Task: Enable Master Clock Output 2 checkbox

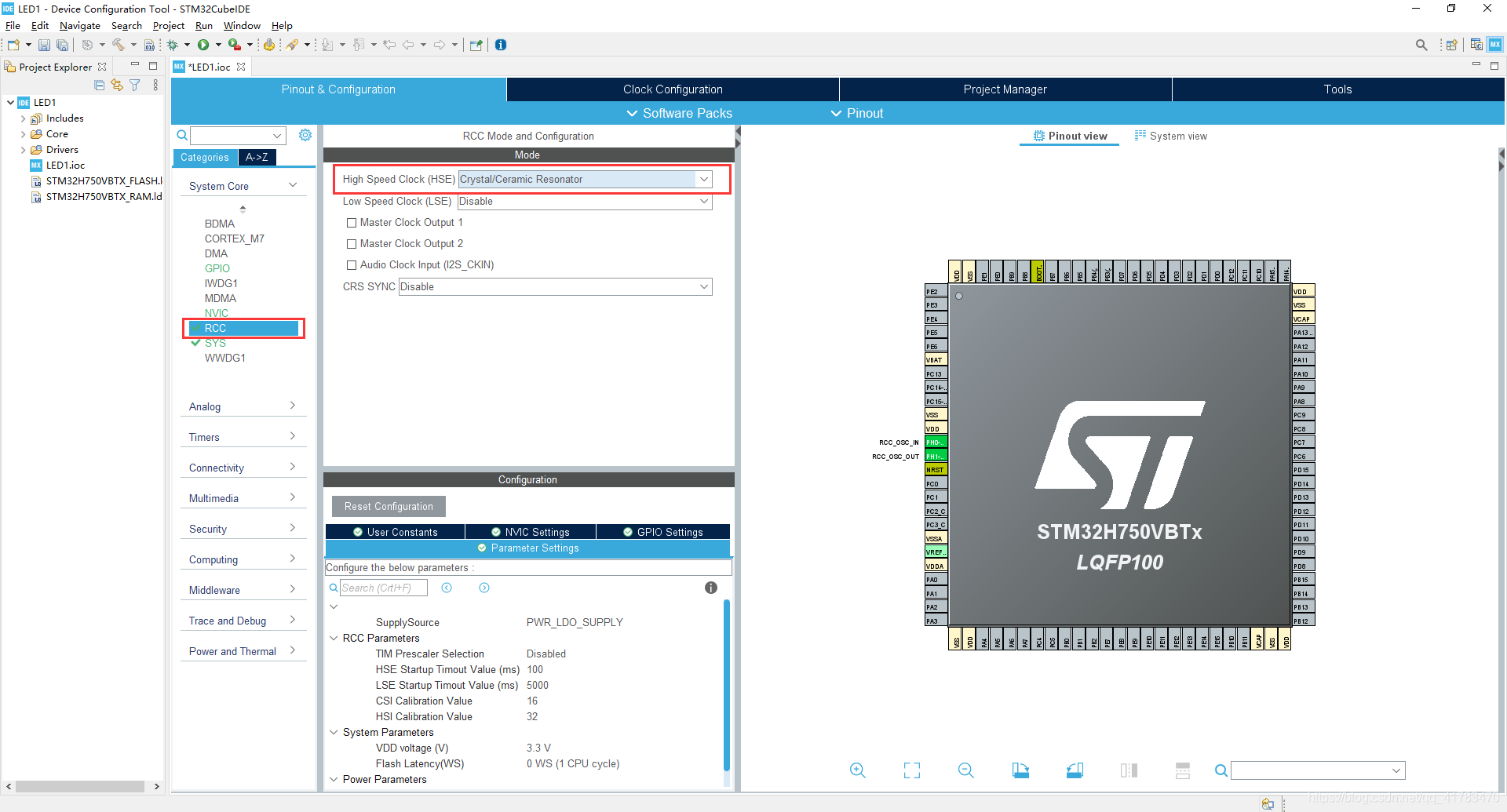Action: pos(352,244)
